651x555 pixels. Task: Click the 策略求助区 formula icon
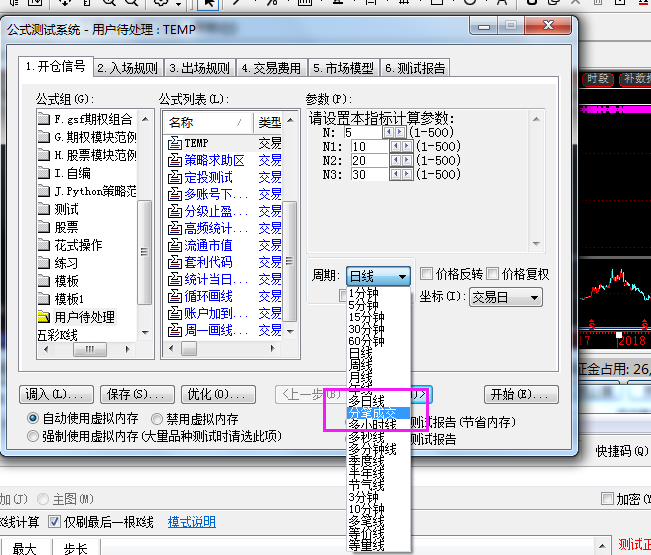tap(174, 159)
